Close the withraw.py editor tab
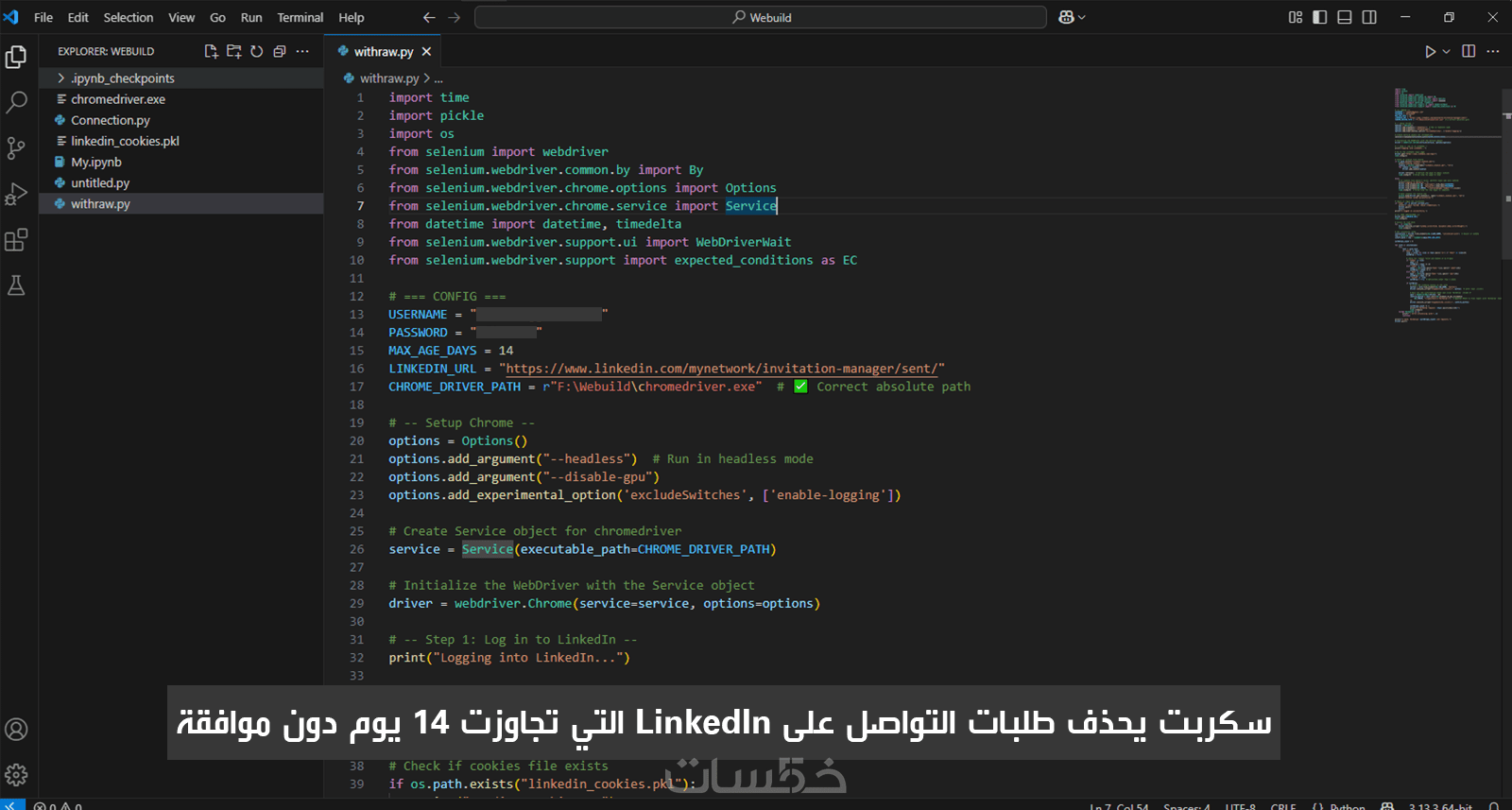 click(426, 52)
